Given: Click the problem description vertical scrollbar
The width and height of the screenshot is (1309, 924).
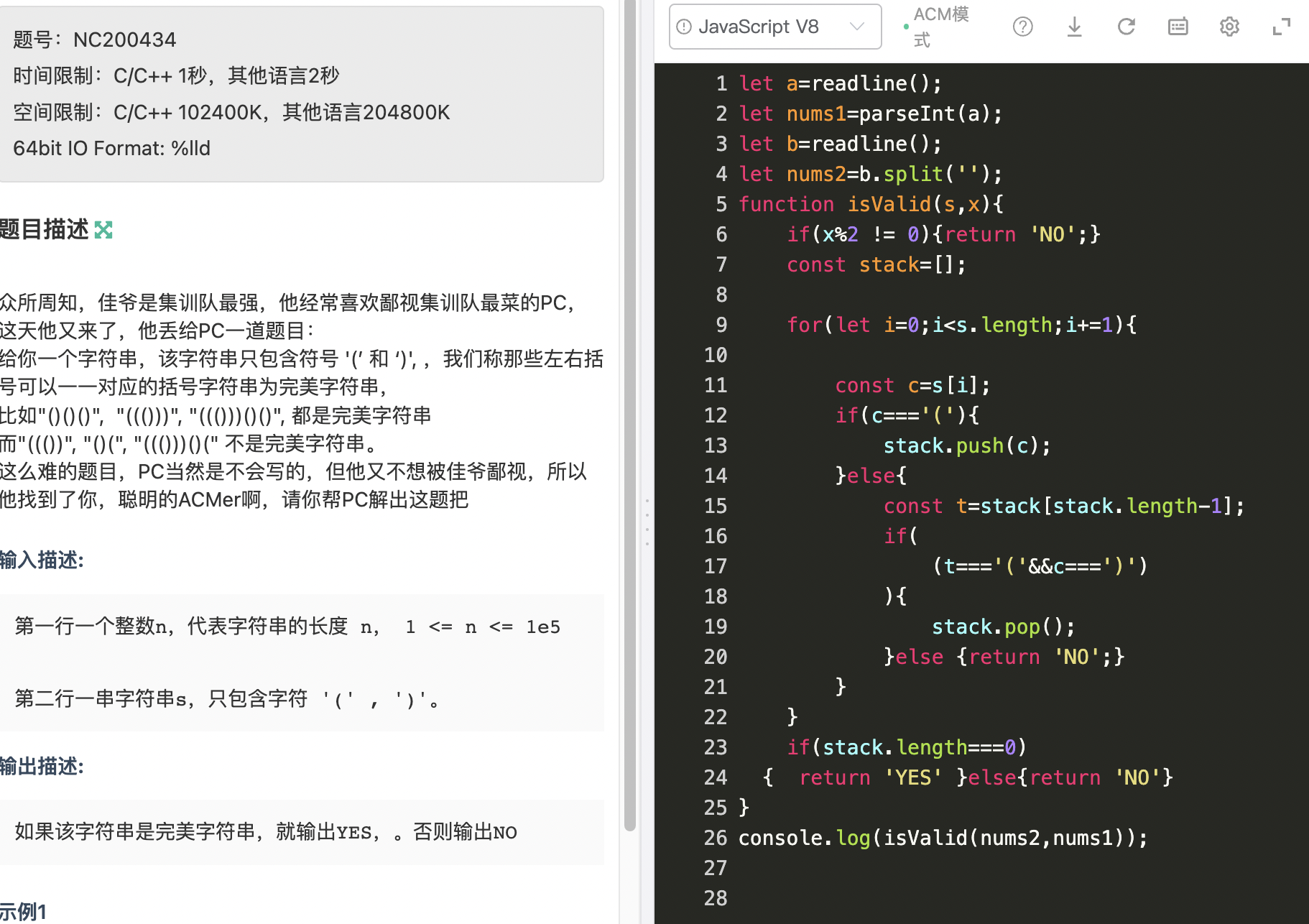Looking at the screenshot, I should click(x=630, y=415).
